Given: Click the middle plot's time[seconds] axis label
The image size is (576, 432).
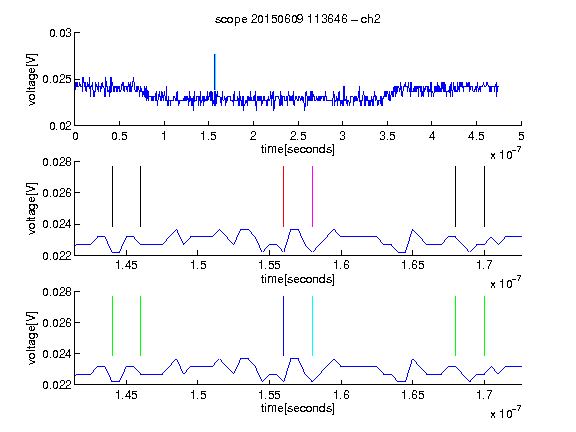Looking at the screenshot, I should (x=298, y=280).
